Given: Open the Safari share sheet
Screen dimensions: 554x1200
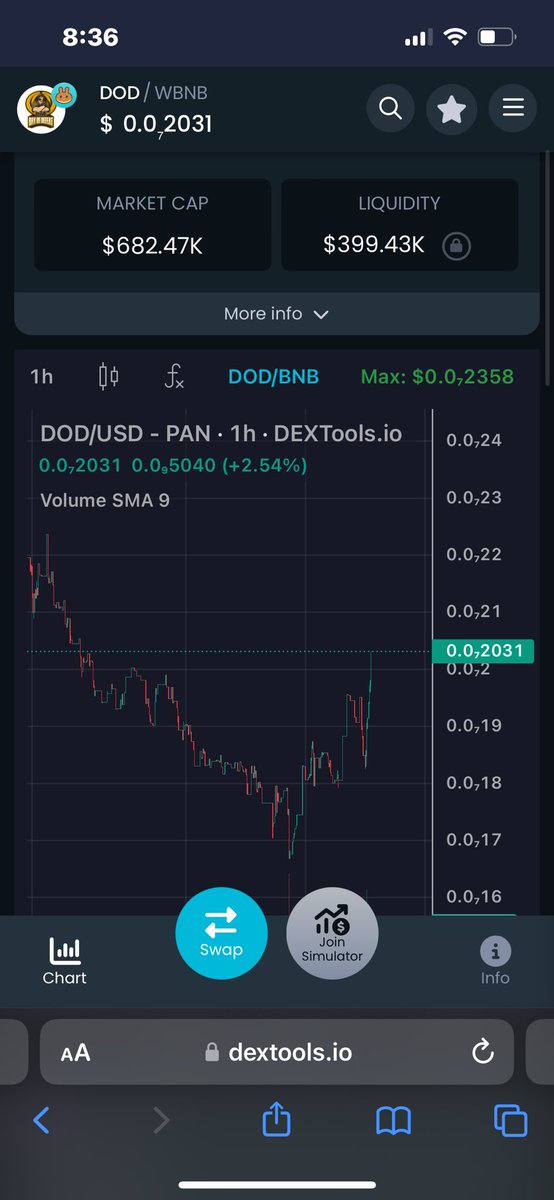Looking at the screenshot, I should click(276, 1119).
